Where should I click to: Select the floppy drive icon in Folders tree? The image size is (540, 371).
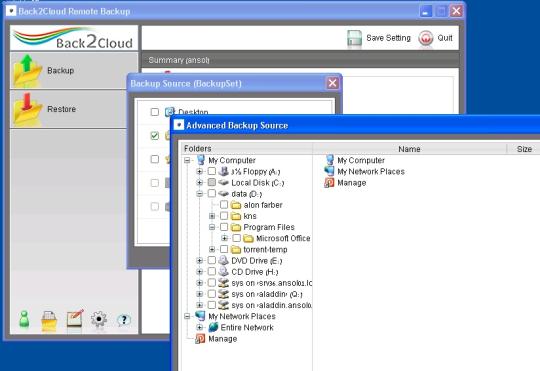[224, 171]
